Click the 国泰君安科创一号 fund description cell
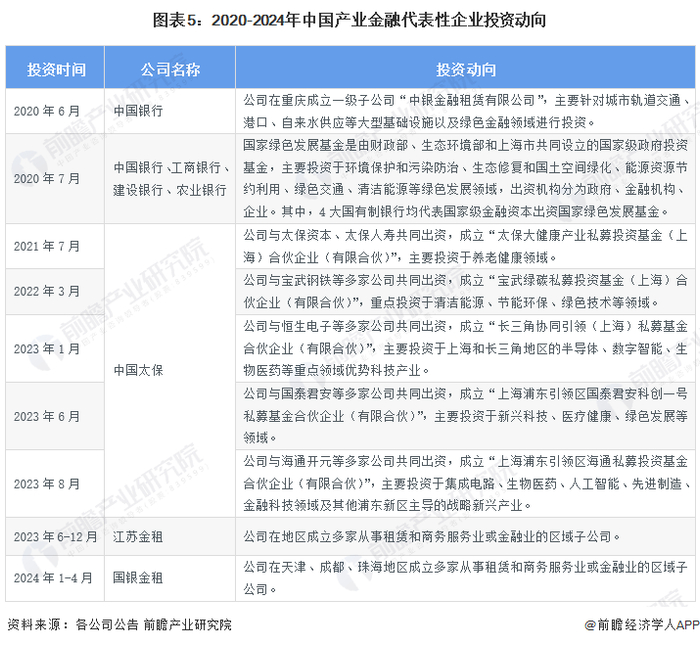 (466, 416)
